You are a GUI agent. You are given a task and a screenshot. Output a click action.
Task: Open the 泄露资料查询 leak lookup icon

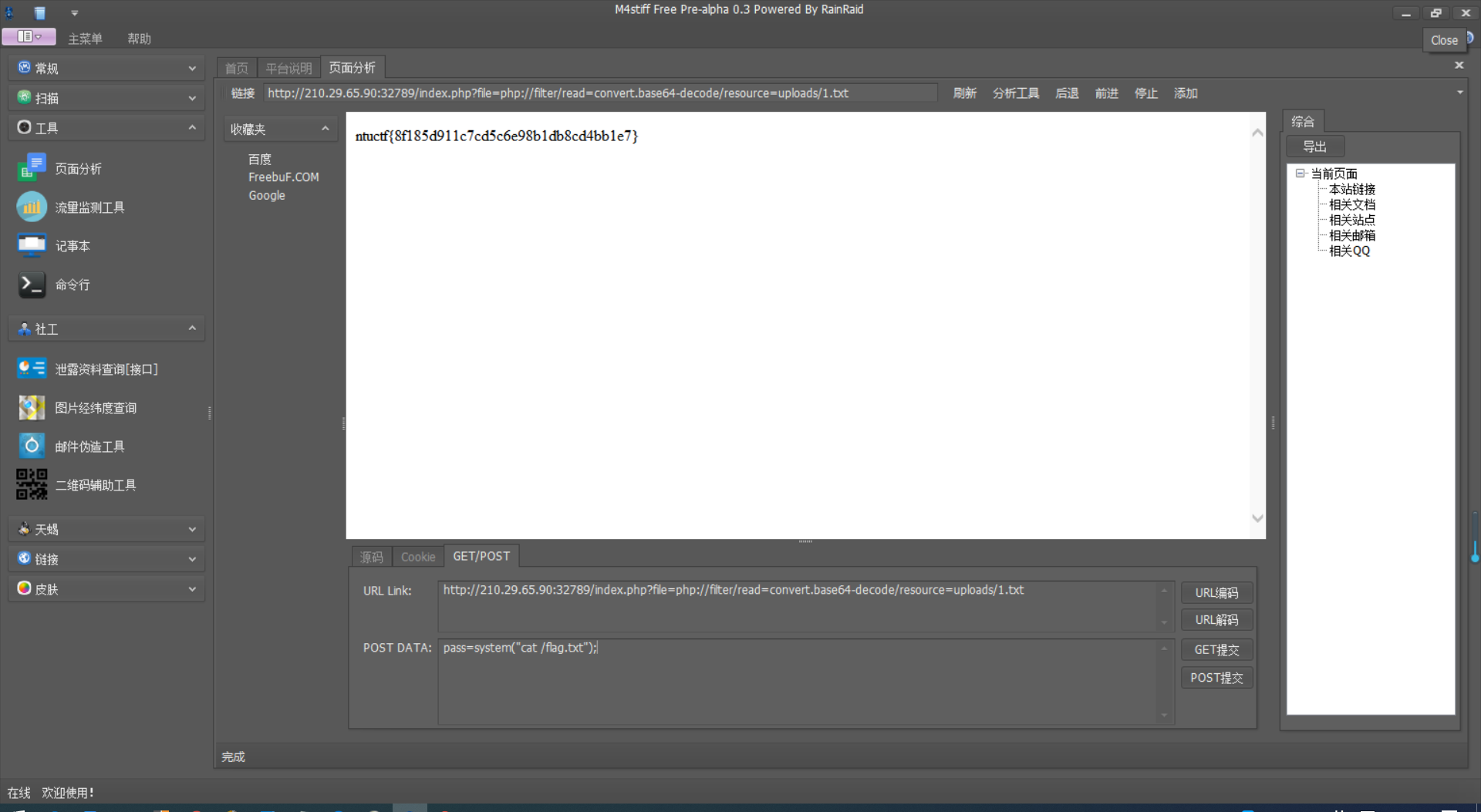point(32,369)
